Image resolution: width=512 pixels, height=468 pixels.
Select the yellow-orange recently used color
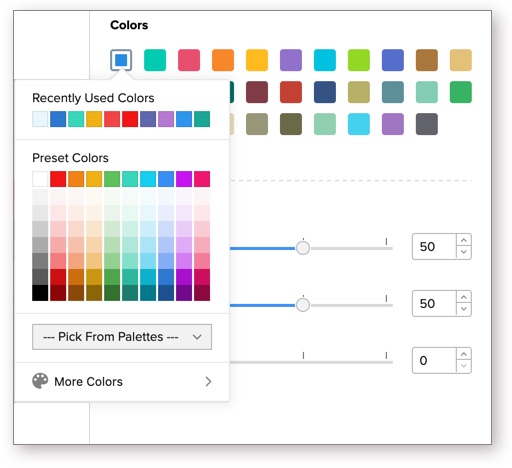tap(94, 119)
